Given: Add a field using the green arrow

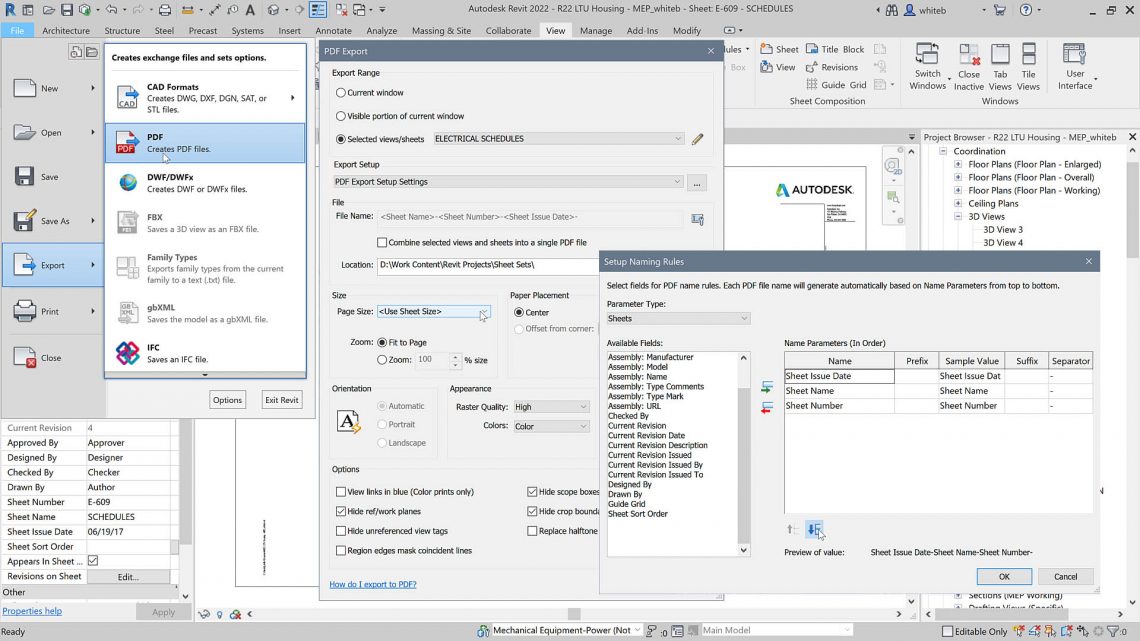Looking at the screenshot, I should [766, 387].
